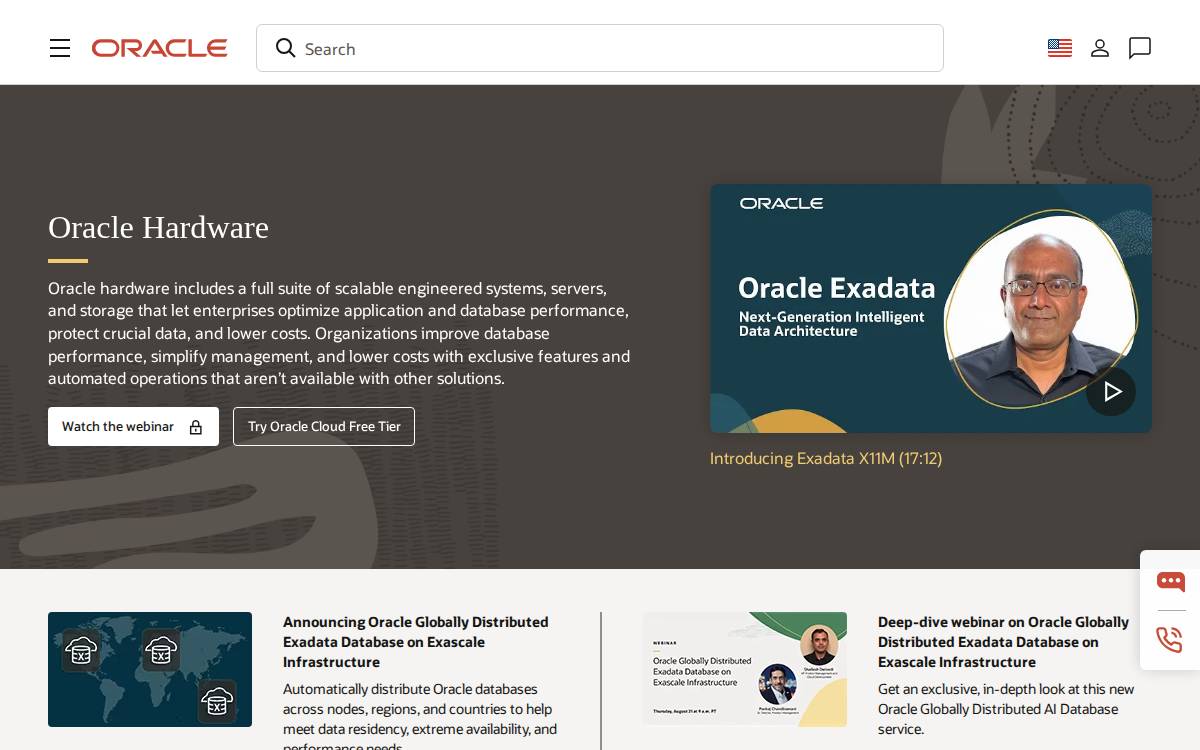1200x750 pixels.
Task: Click the Oracle Hardware heading
Action: 158,227
